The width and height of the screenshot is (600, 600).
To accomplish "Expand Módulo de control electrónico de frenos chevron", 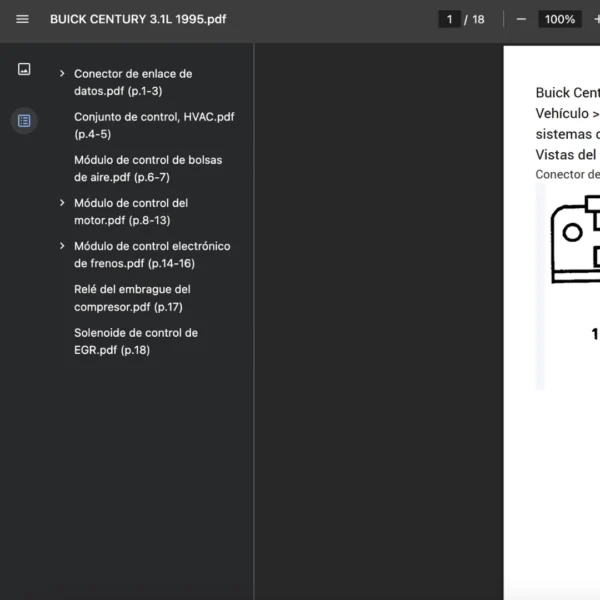I will (62, 246).
